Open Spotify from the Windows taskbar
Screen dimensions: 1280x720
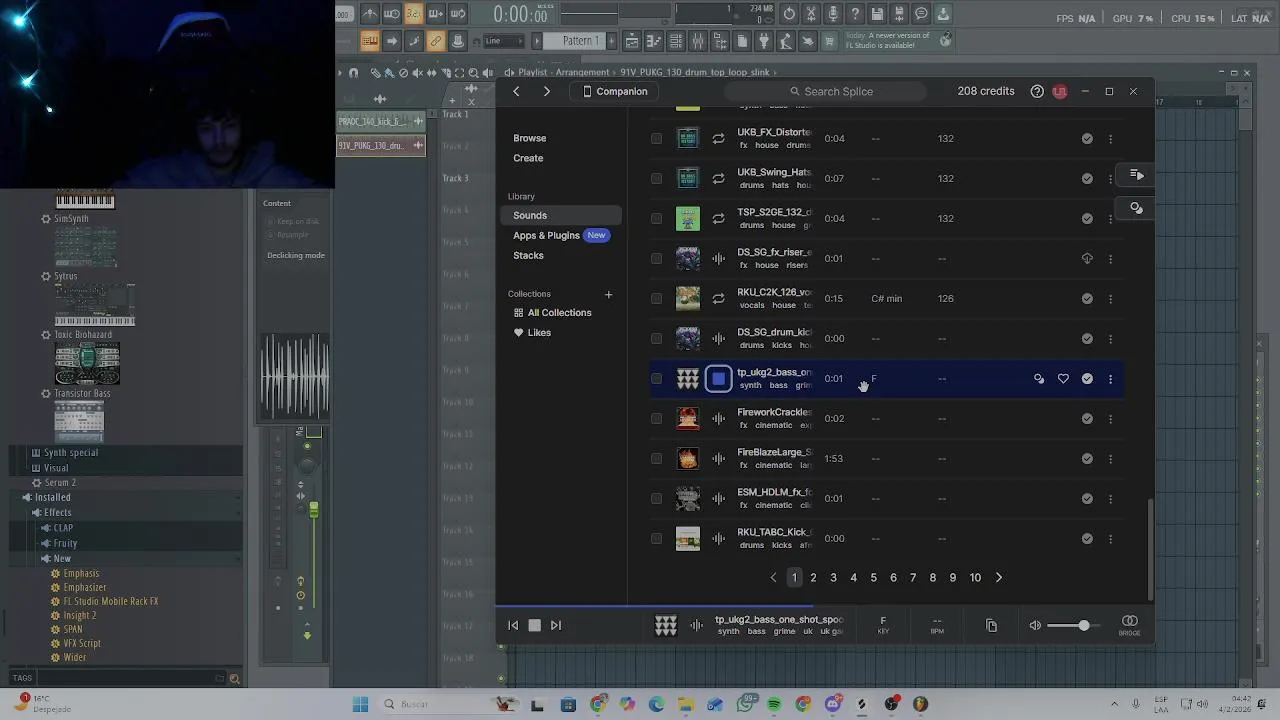774,704
